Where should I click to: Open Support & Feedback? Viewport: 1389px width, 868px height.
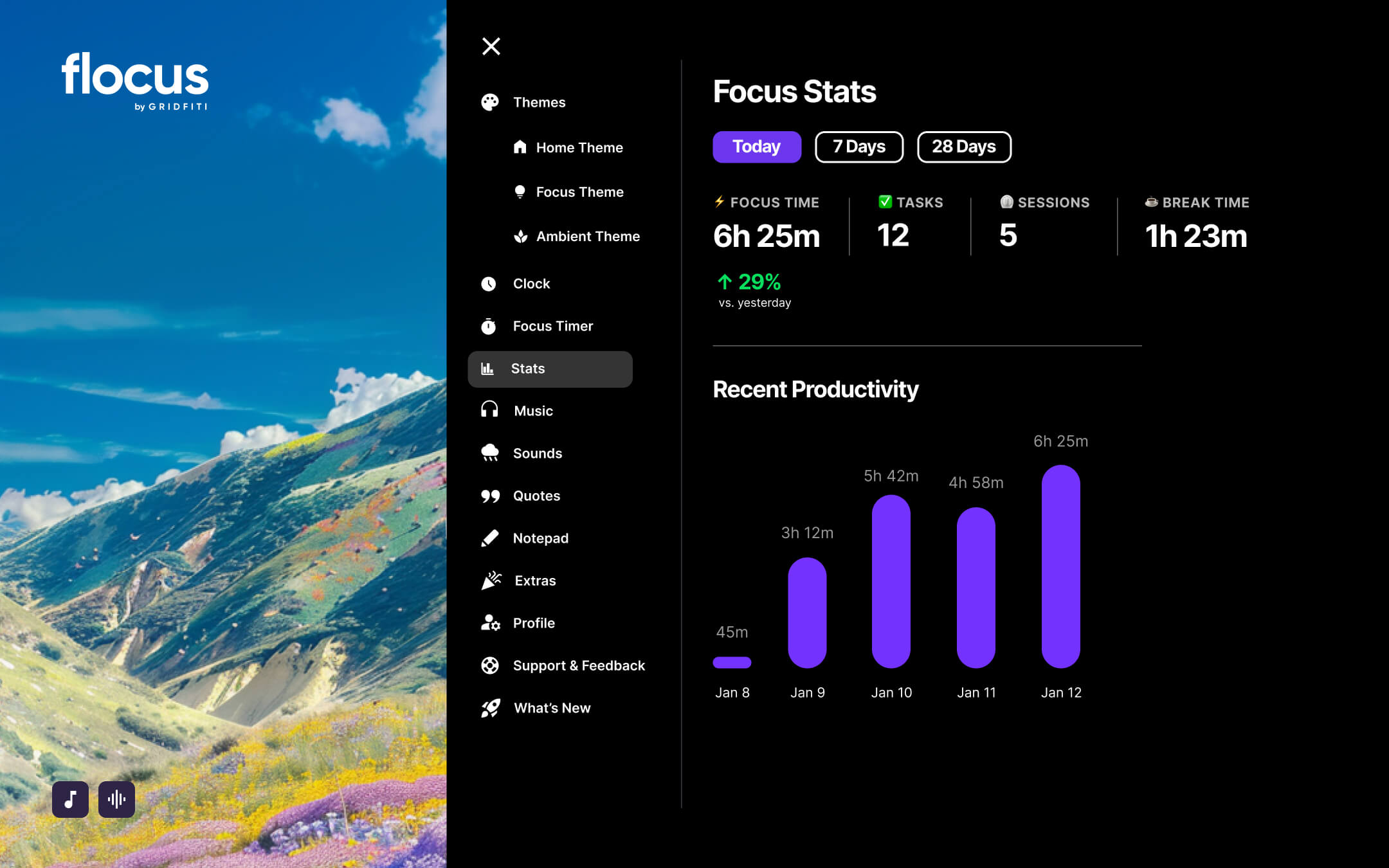coord(578,665)
